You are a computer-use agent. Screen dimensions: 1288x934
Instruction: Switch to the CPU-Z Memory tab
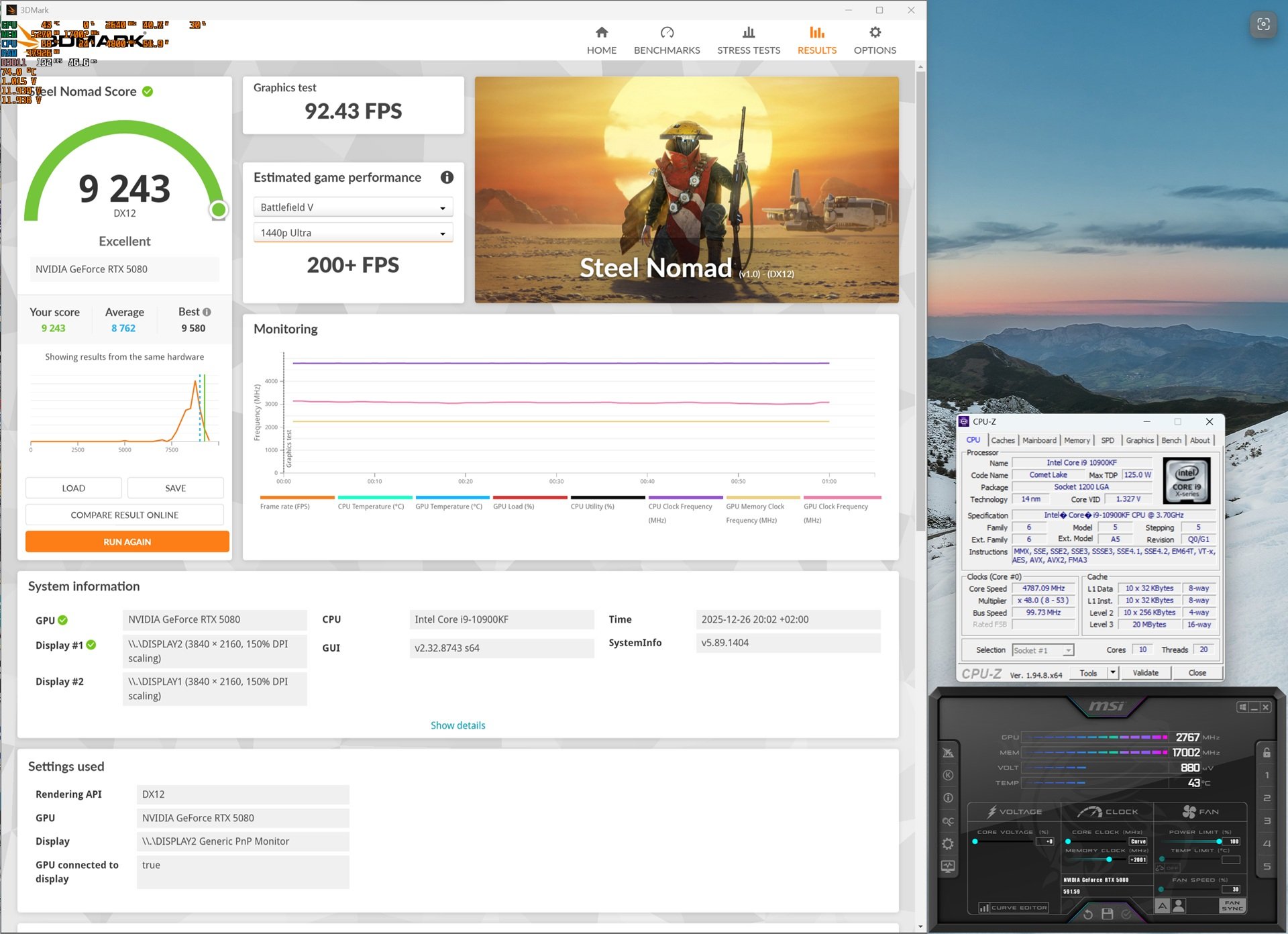1076,440
